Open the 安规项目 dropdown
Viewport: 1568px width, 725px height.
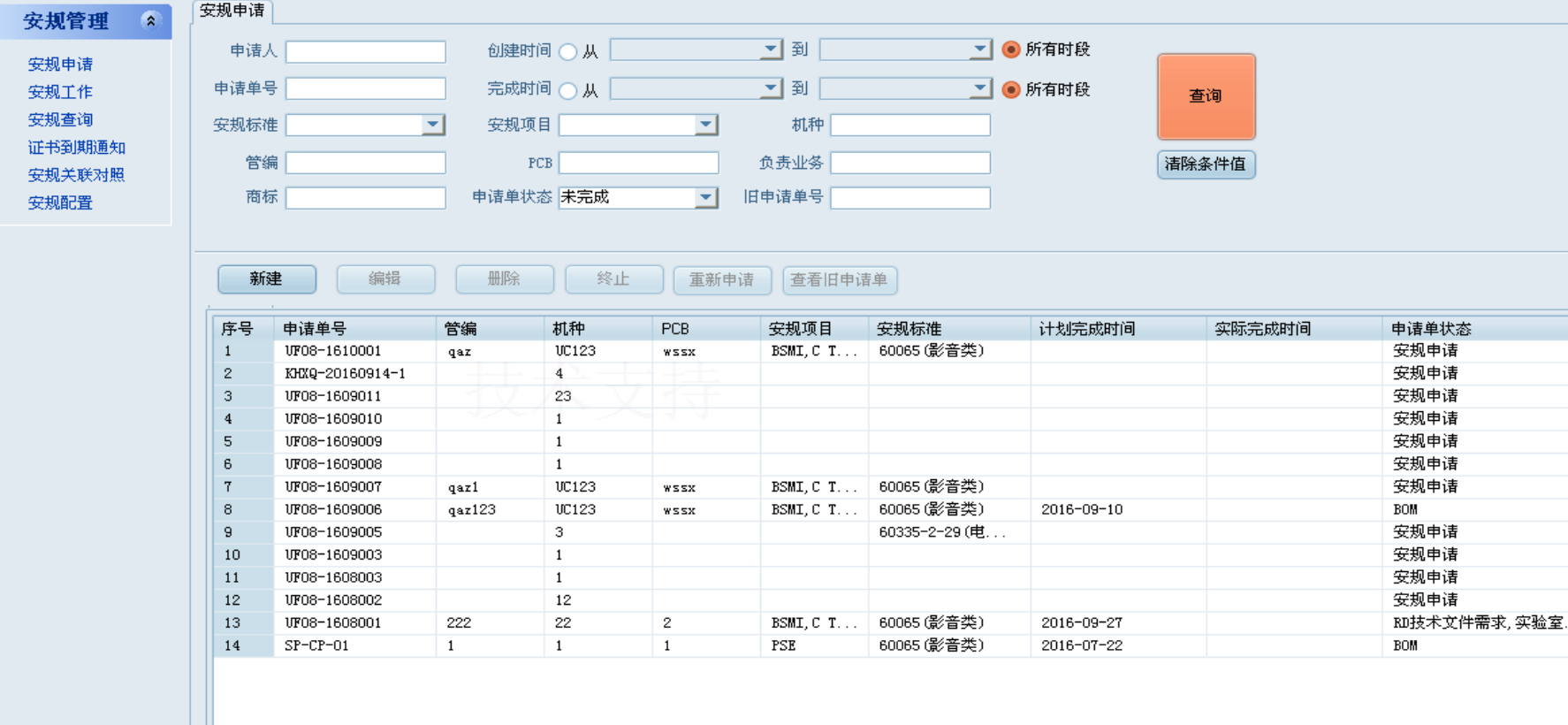(705, 125)
